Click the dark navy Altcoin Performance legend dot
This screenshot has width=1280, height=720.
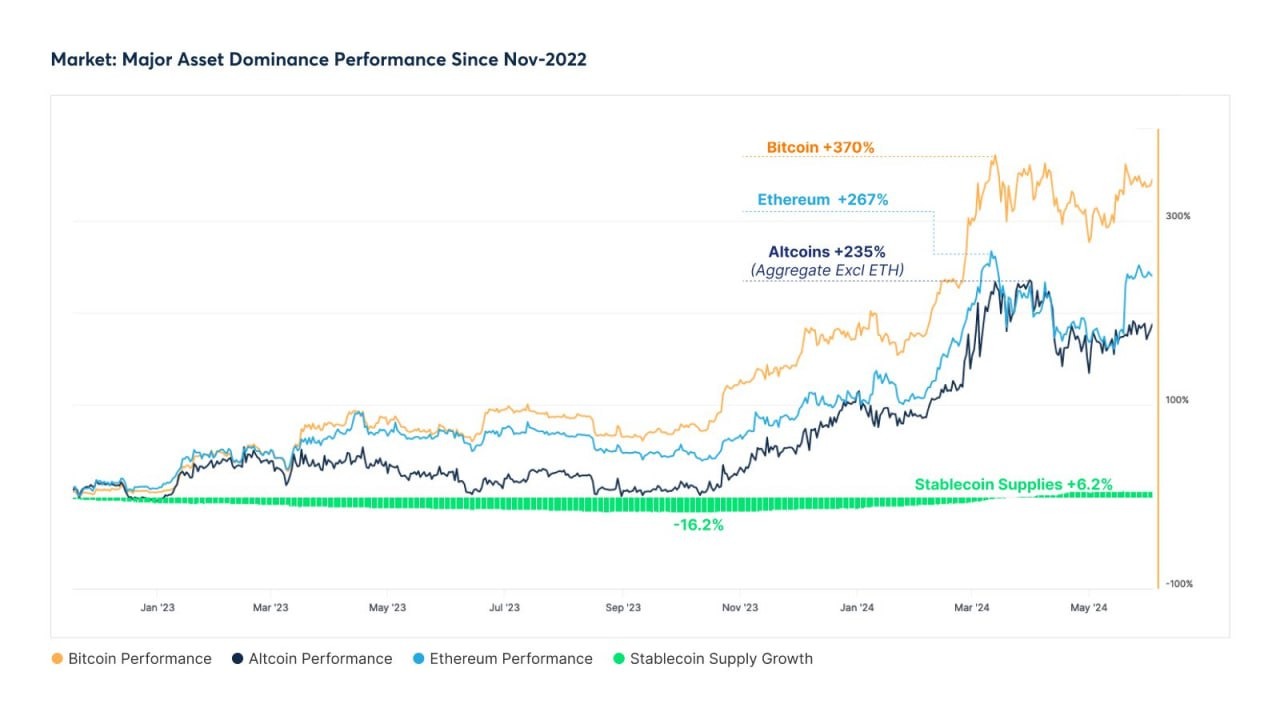238,659
